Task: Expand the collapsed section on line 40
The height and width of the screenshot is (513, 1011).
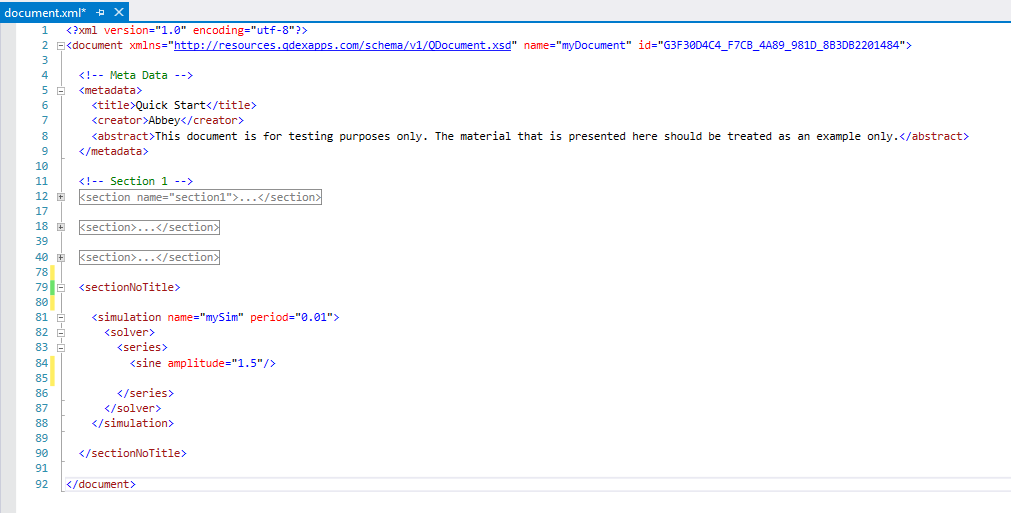Action: click(61, 257)
